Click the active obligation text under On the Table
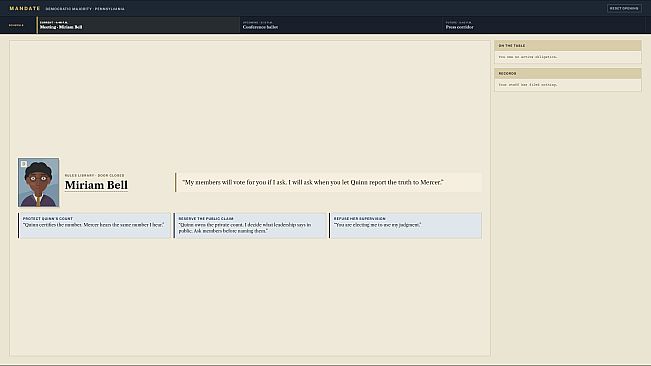651x366 pixels. (x=528, y=57)
